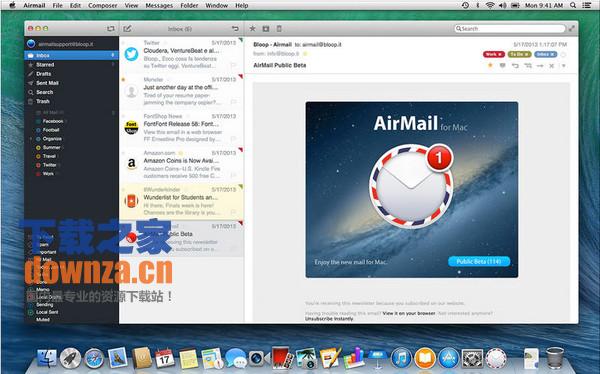Open the Wunderlist for Students email
The height and width of the screenshot is (374, 600).
point(181,202)
